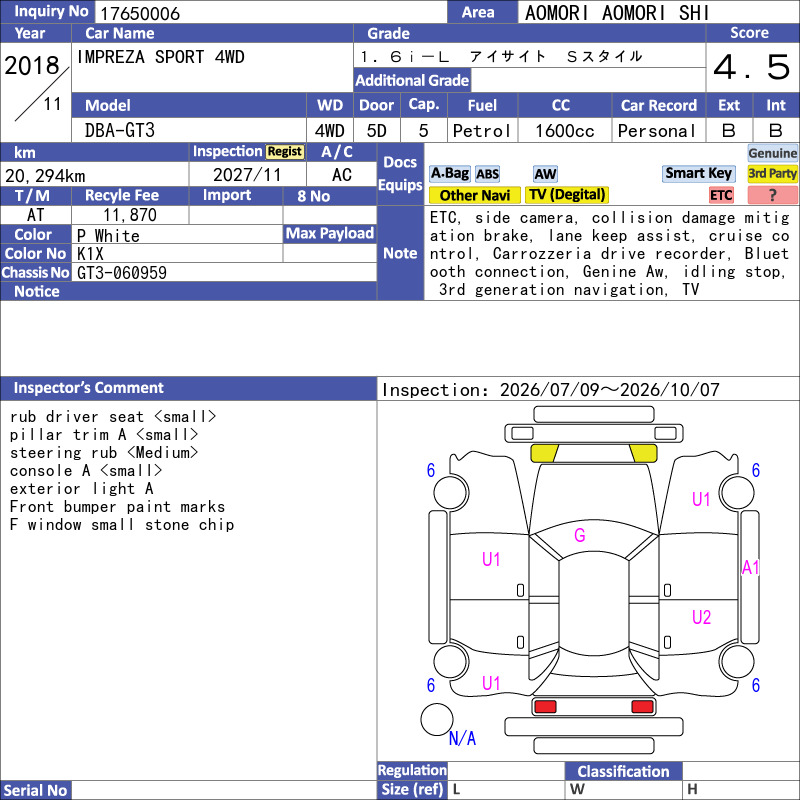Viewport: 800px width, 800px height.
Task: Click the red question mark badge
Action: tap(772, 195)
